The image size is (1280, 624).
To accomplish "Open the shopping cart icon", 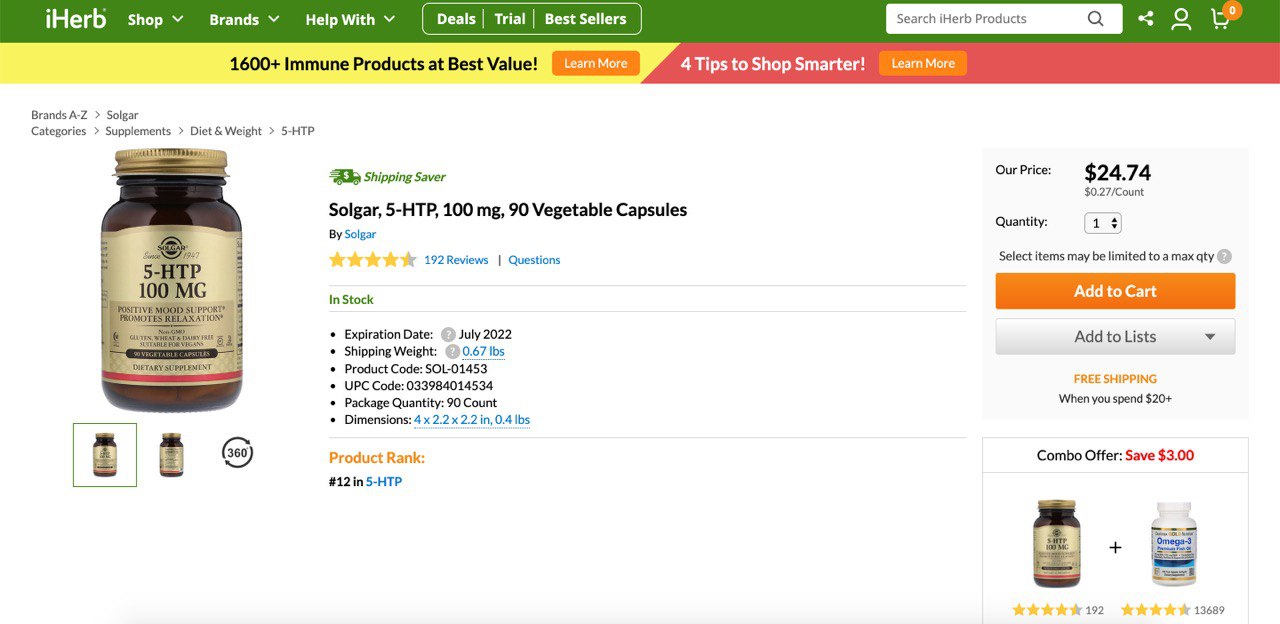I will tap(1221, 19).
